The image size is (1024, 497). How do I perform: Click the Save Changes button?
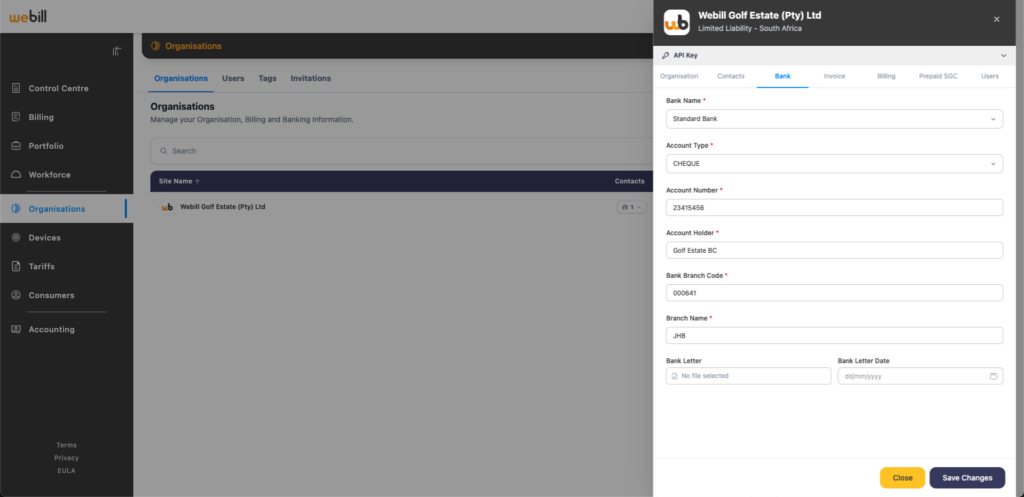click(x=967, y=478)
